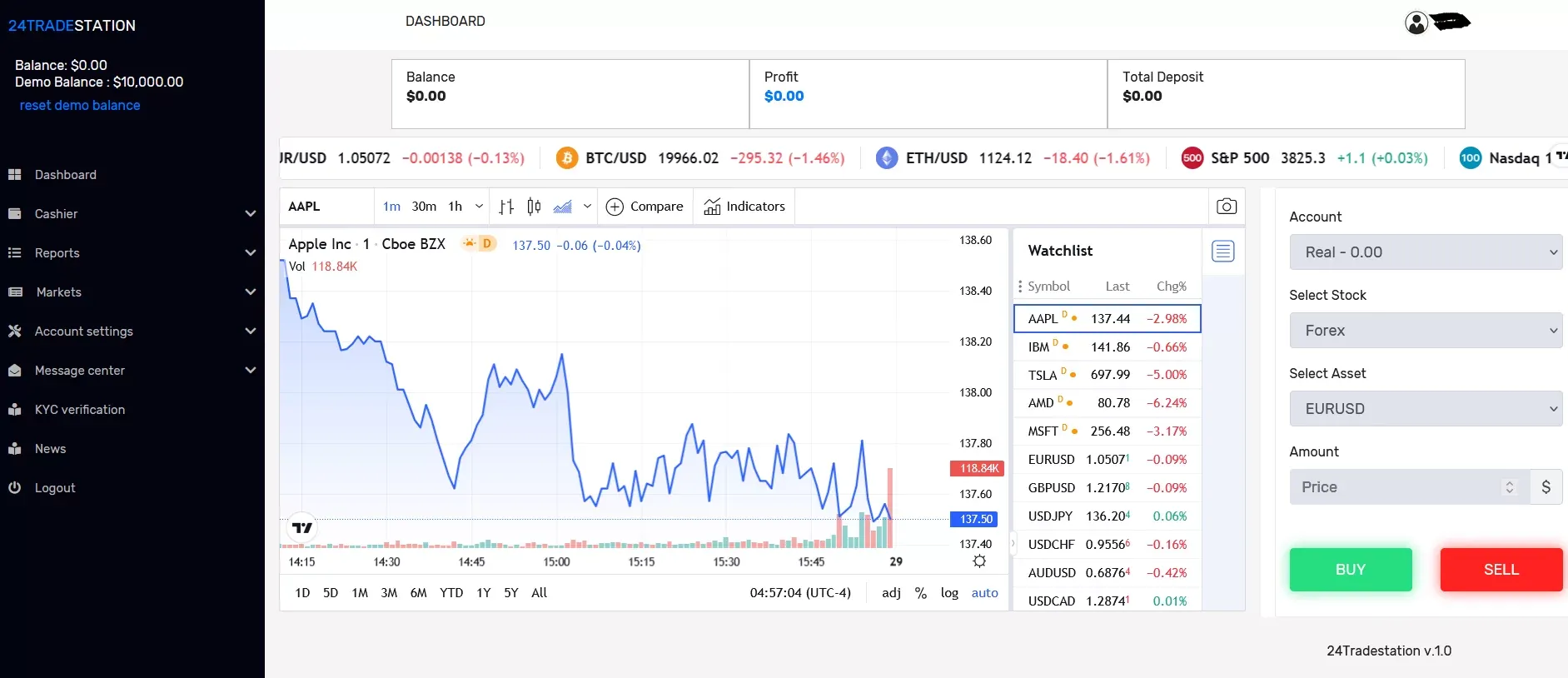The image size is (1568, 678).
Task: Toggle the adj price adjustment
Action: (891, 593)
